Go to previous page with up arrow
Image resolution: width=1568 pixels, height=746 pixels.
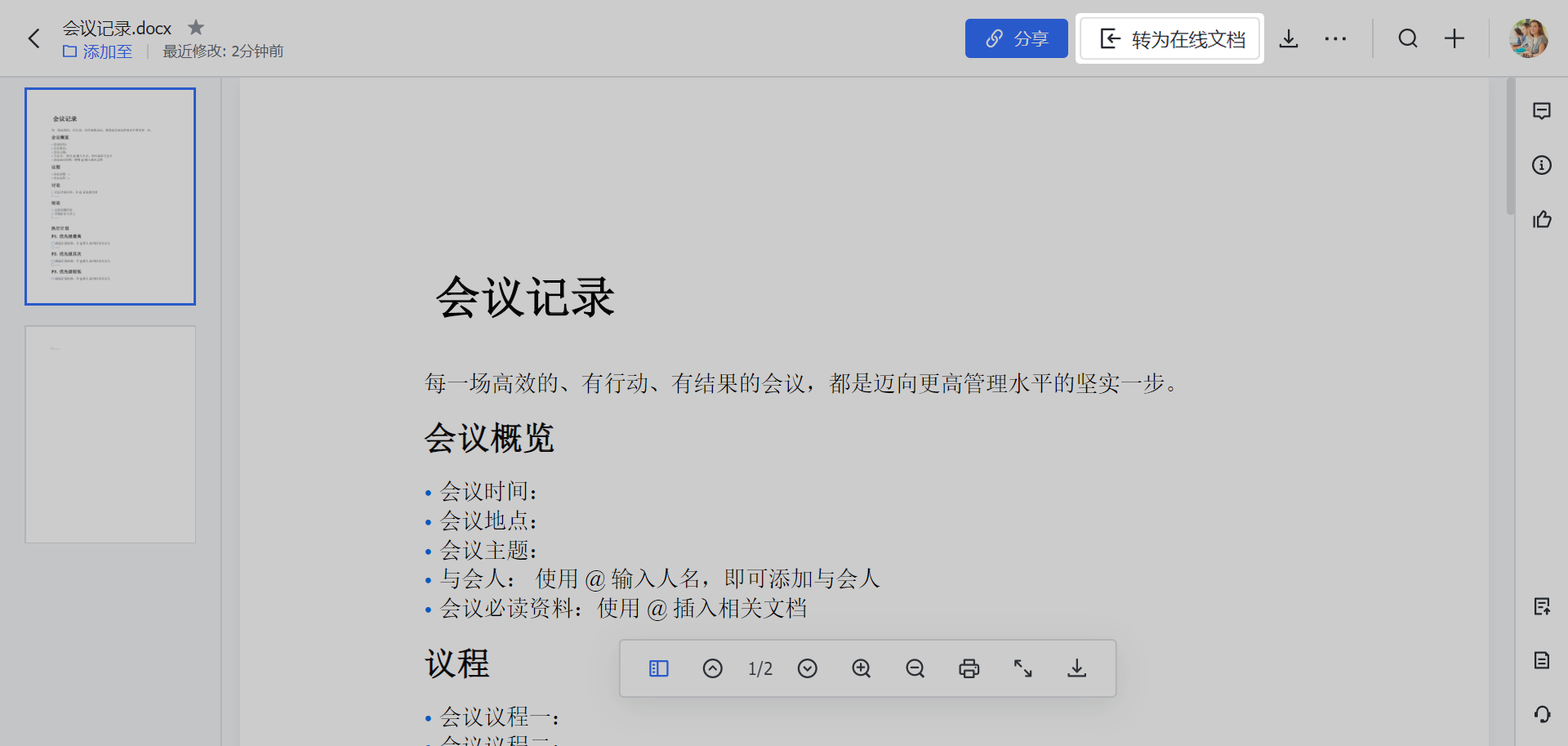[712, 668]
